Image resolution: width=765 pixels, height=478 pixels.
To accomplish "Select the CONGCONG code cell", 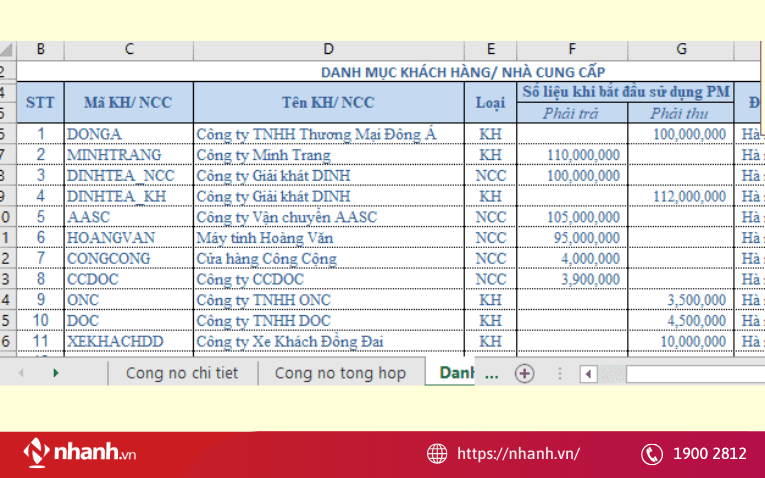I will click(x=129, y=259).
